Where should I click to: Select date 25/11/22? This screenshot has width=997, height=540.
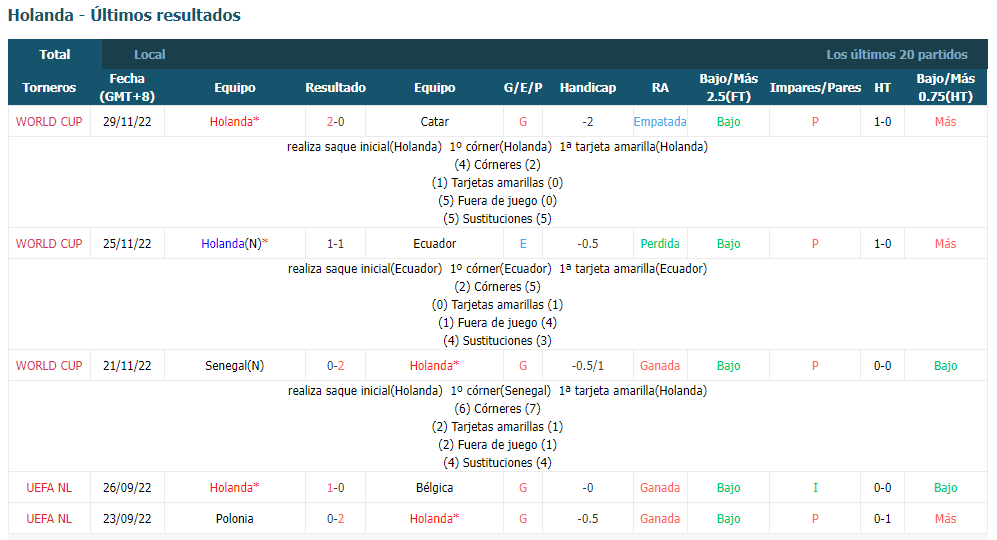coord(127,244)
